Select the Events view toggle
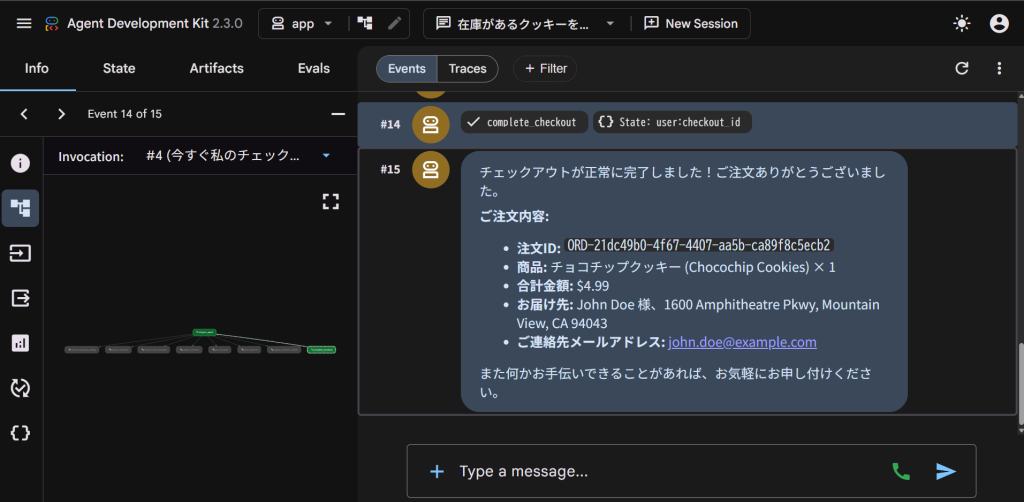Screen dimensions: 1024x502 (x=407, y=69)
